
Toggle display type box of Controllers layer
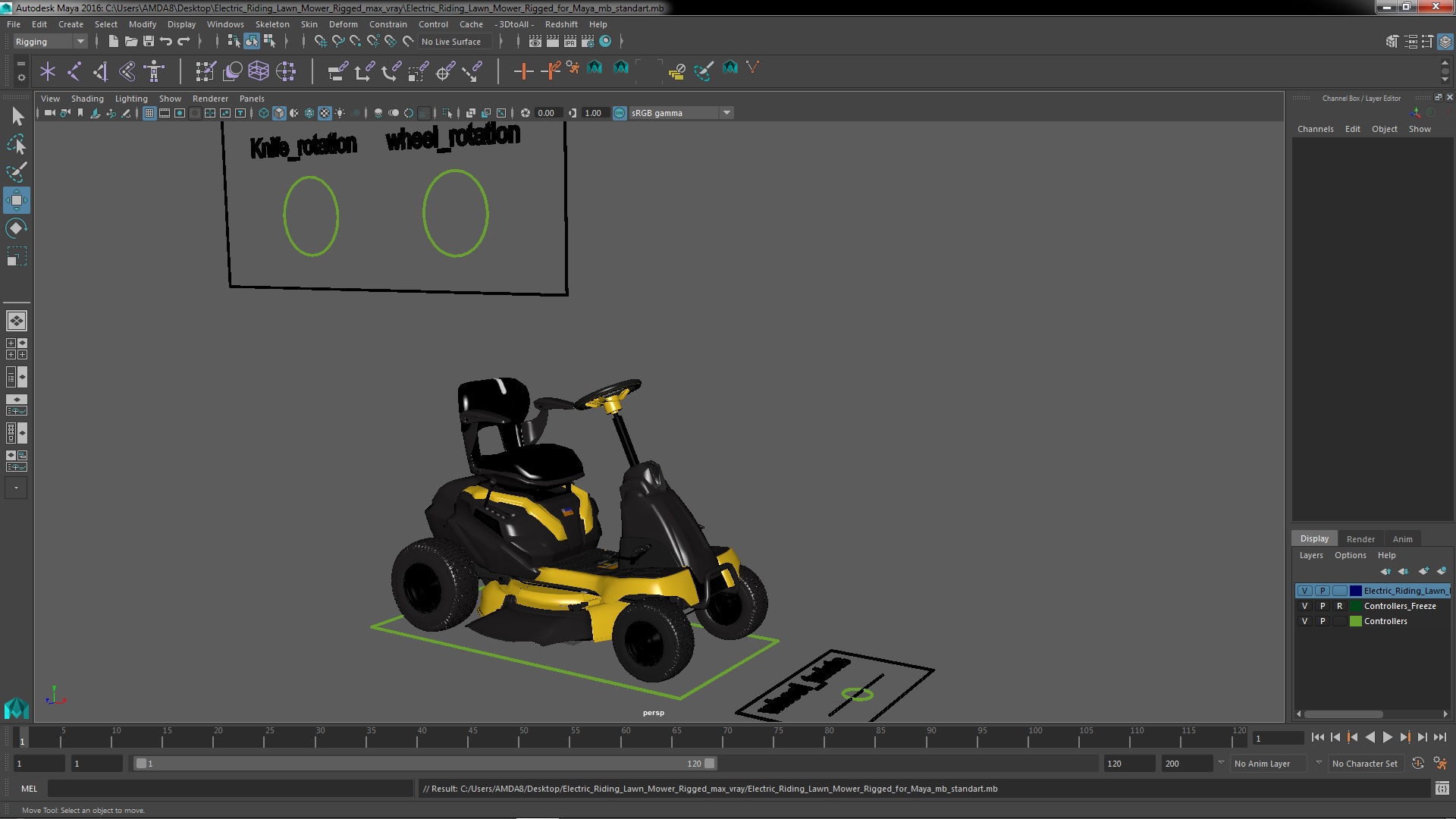tap(1340, 621)
